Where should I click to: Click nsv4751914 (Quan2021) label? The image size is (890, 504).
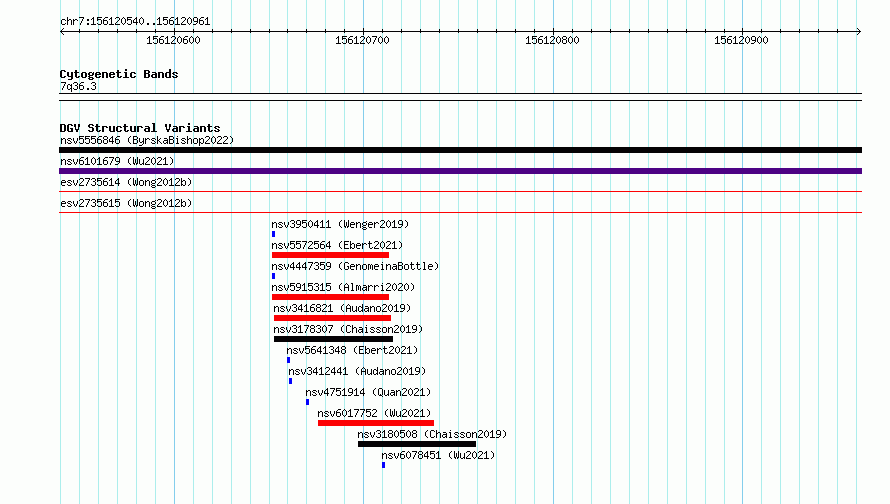[368, 392]
